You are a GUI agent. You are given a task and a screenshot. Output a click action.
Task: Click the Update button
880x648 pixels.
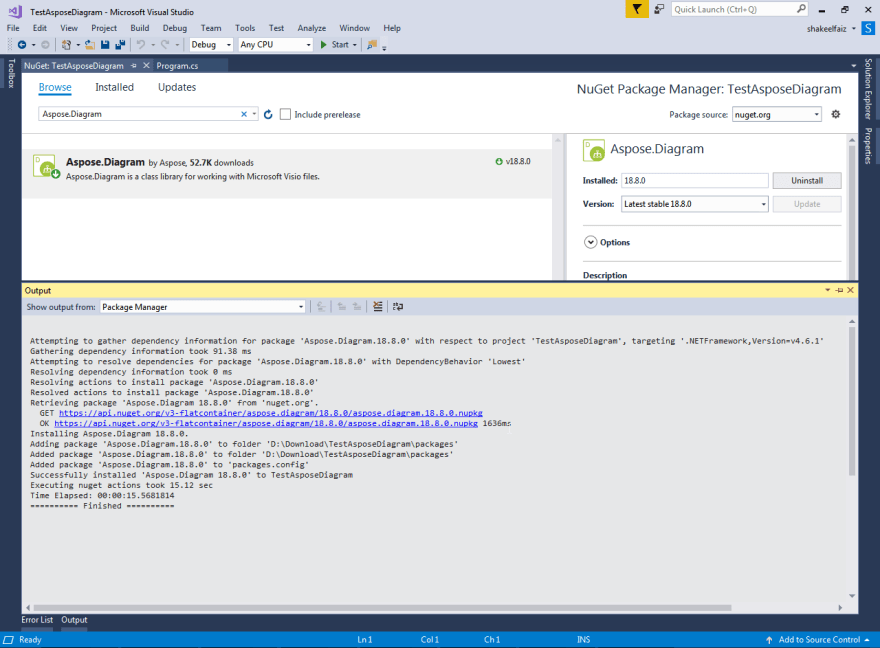pyautogui.click(x=806, y=204)
